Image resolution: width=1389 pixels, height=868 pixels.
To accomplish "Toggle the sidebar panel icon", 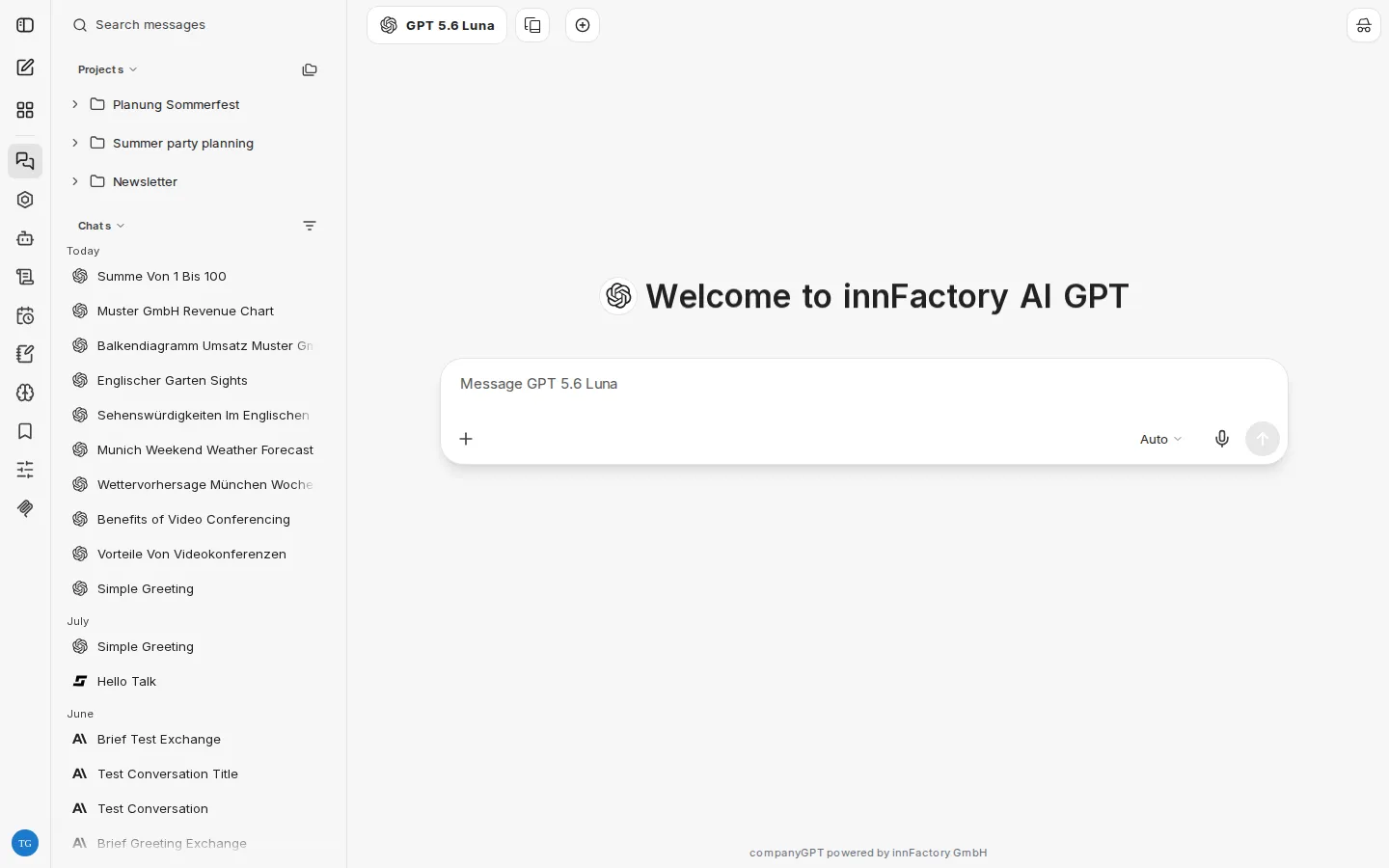I will click(x=25, y=25).
